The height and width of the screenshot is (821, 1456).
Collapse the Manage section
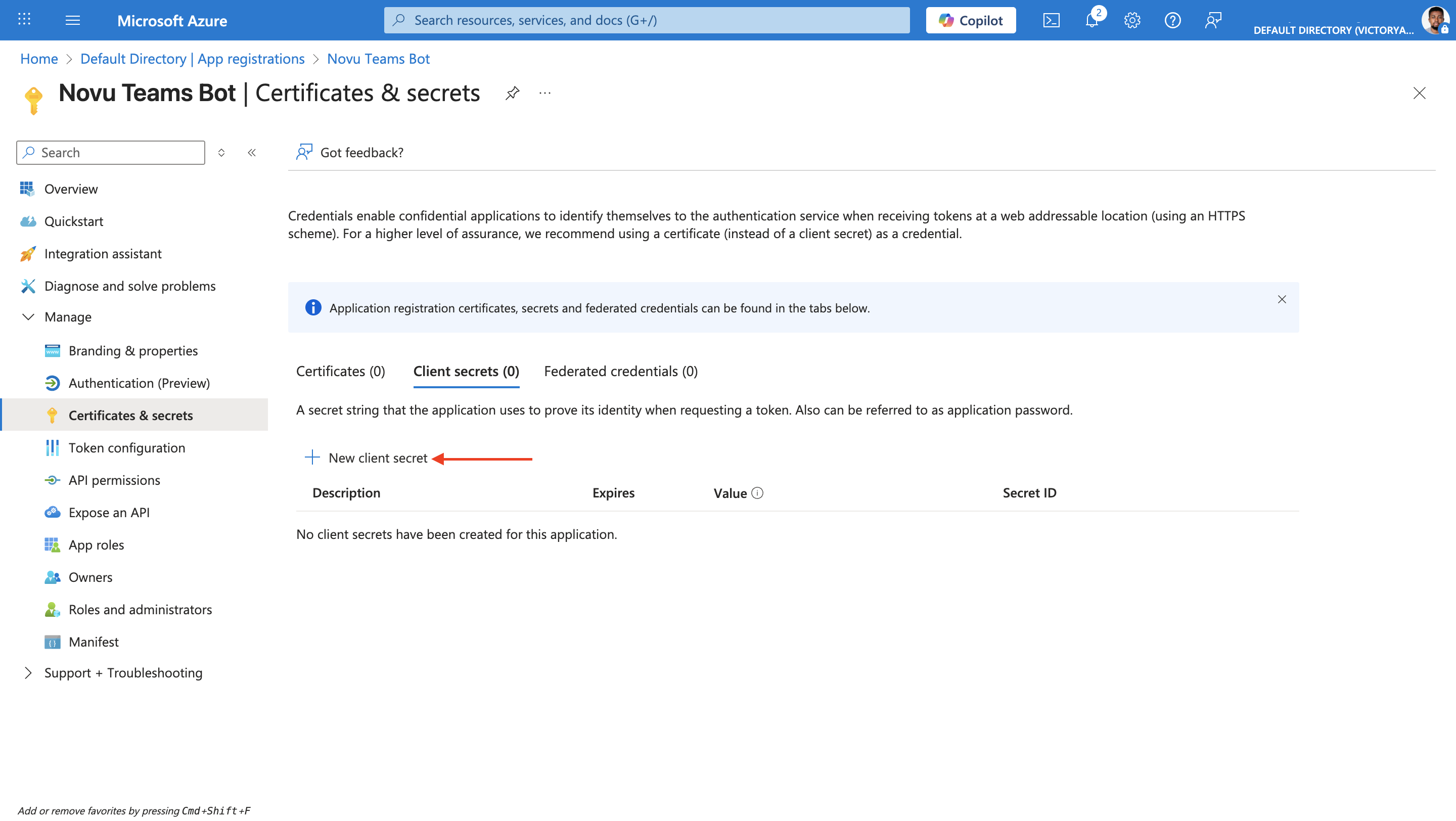[x=28, y=317]
